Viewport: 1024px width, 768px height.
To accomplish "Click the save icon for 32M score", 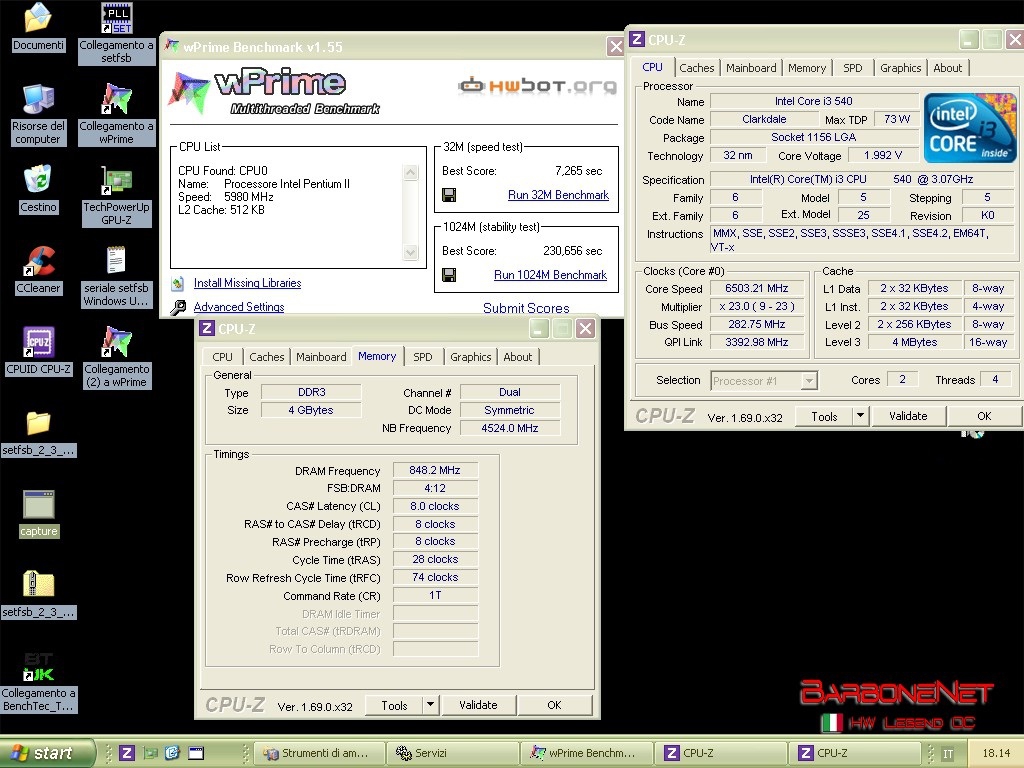I will pyautogui.click(x=449, y=195).
